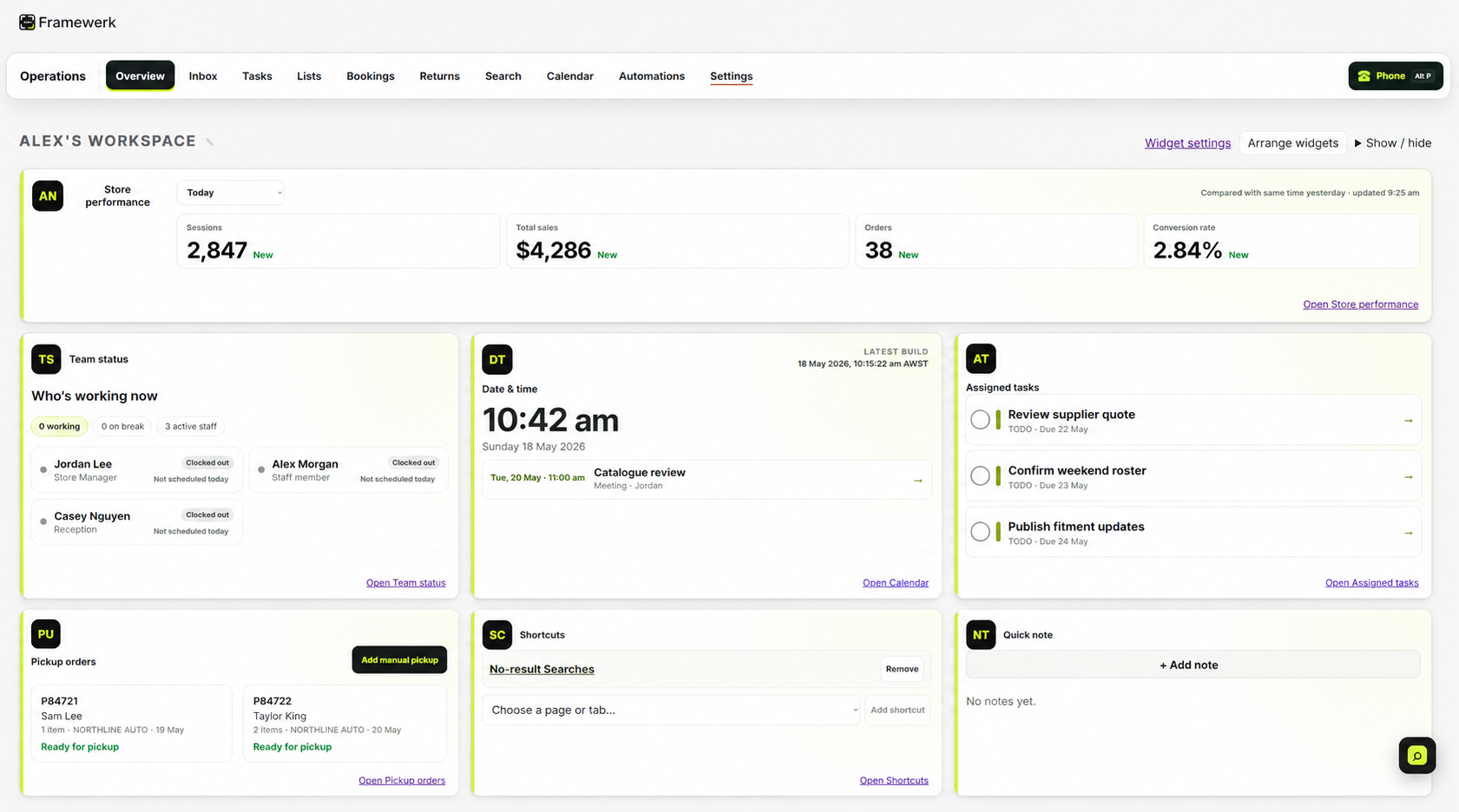1459x812 pixels.
Task: Open the Widget settings link
Action: [x=1187, y=143]
